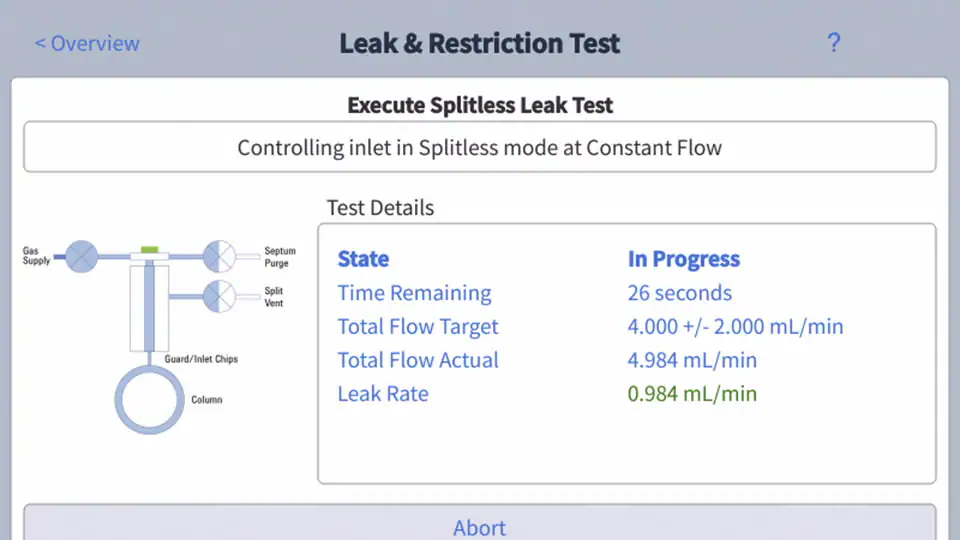Click the Septum Purge valve icon

pos(219,257)
